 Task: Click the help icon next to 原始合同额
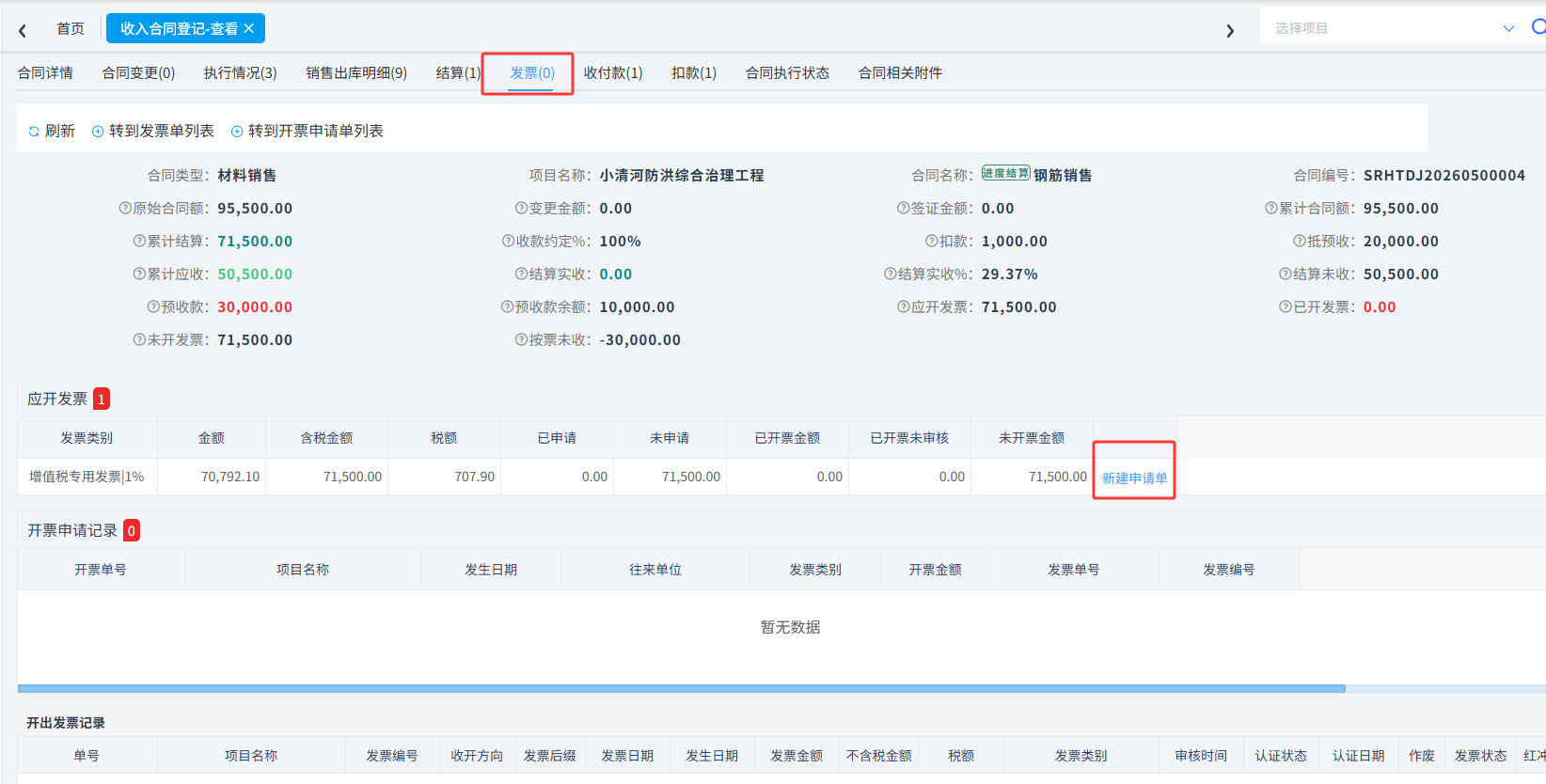point(125,208)
